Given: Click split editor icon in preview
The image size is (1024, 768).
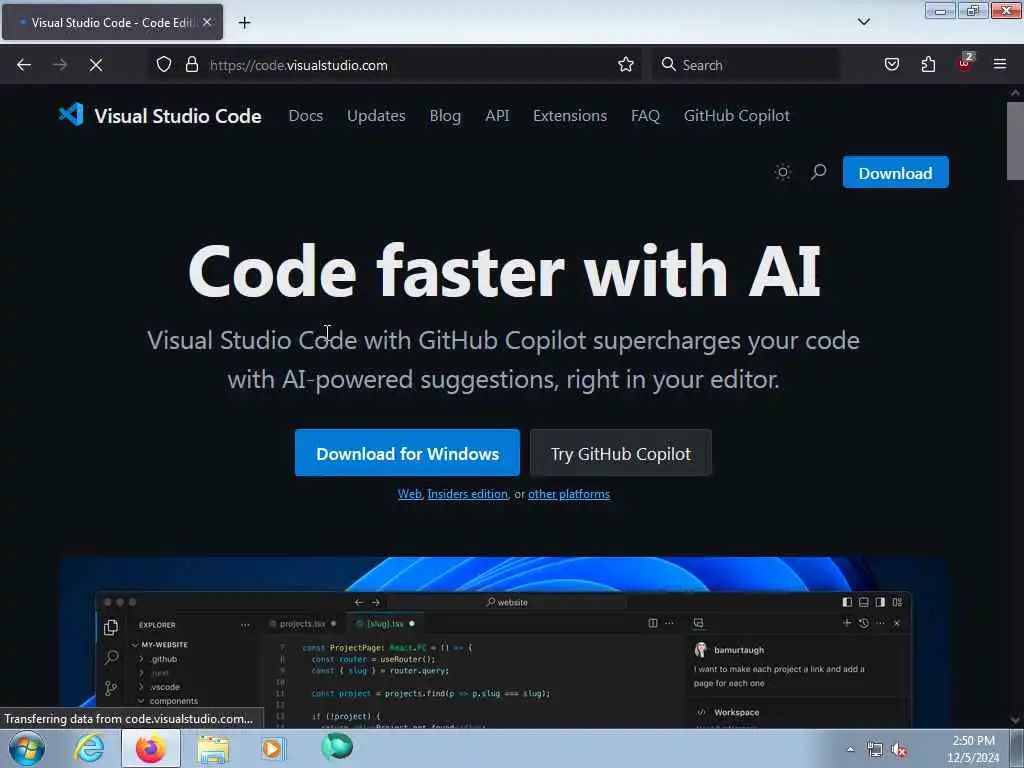Looking at the screenshot, I should pos(652,623).
